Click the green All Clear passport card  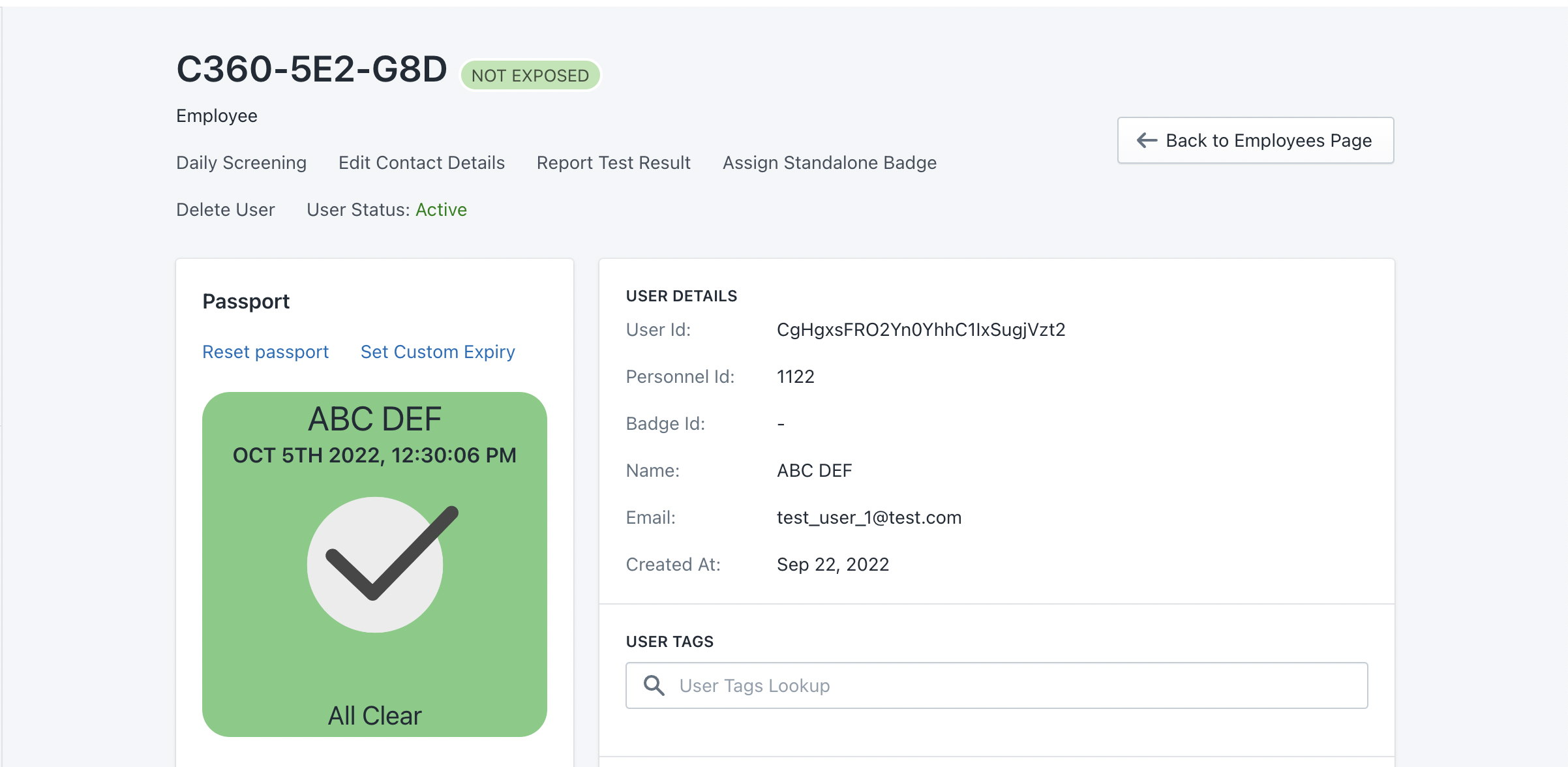tap(374, 564)
